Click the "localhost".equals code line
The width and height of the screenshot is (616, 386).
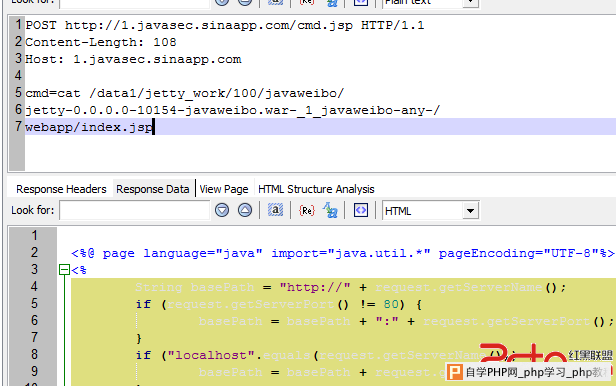coord(325,355)
